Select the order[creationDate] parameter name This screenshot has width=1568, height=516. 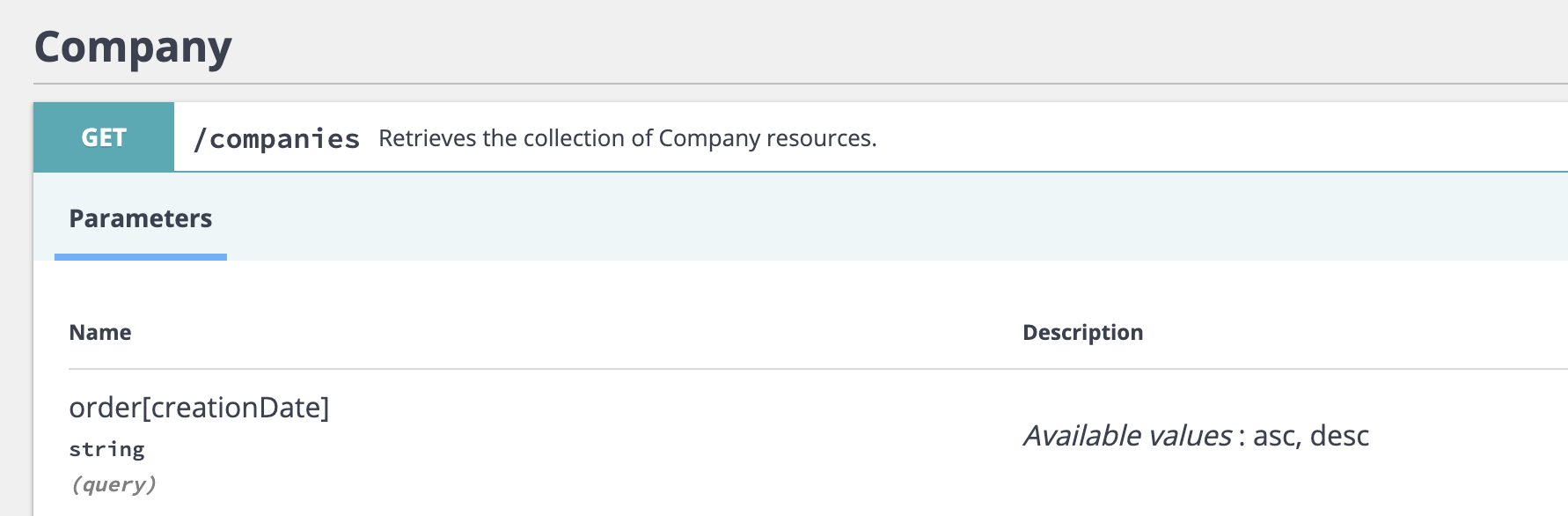pos(199,408)
